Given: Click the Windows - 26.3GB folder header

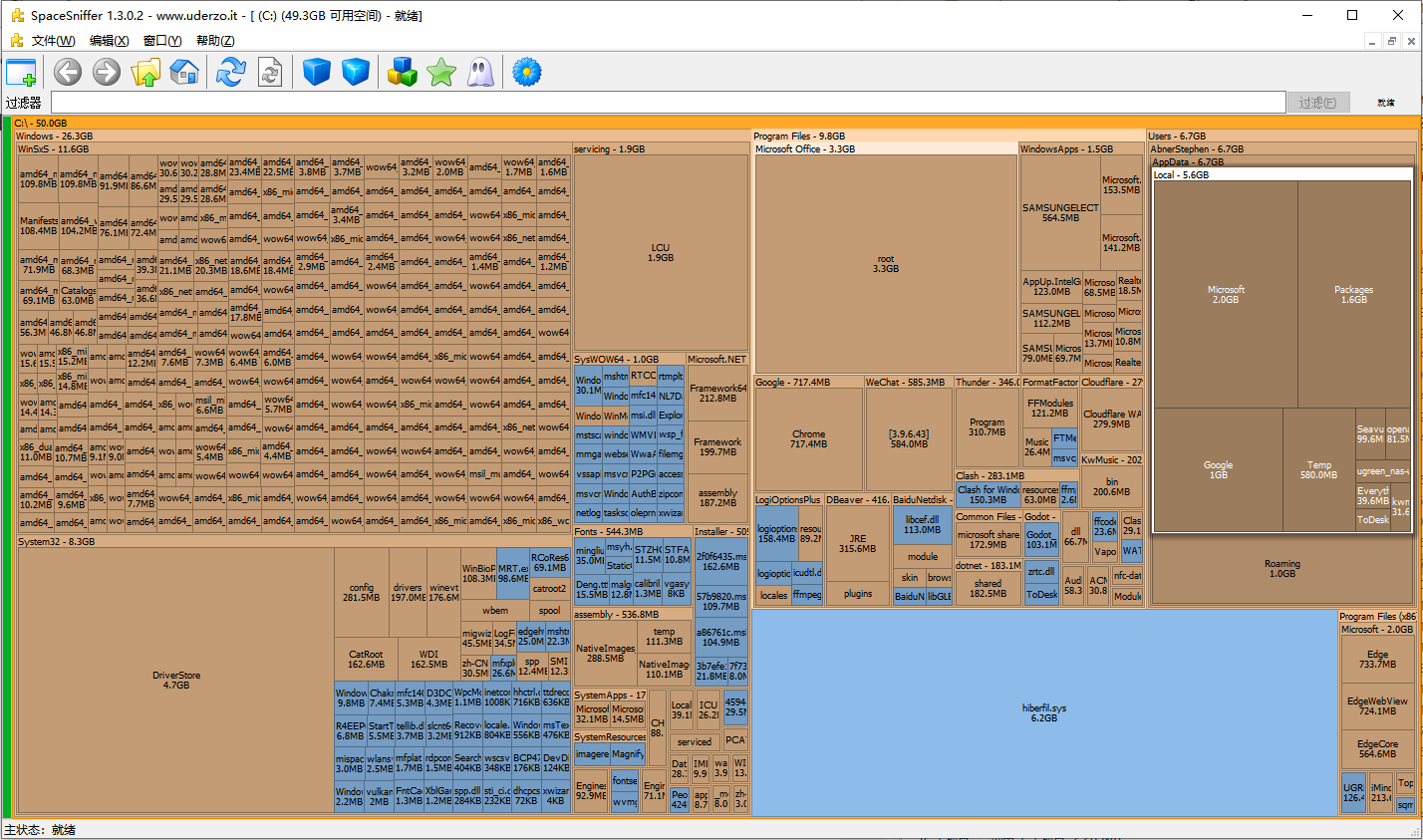Looking at the screenshot, I should coord(382,136).
